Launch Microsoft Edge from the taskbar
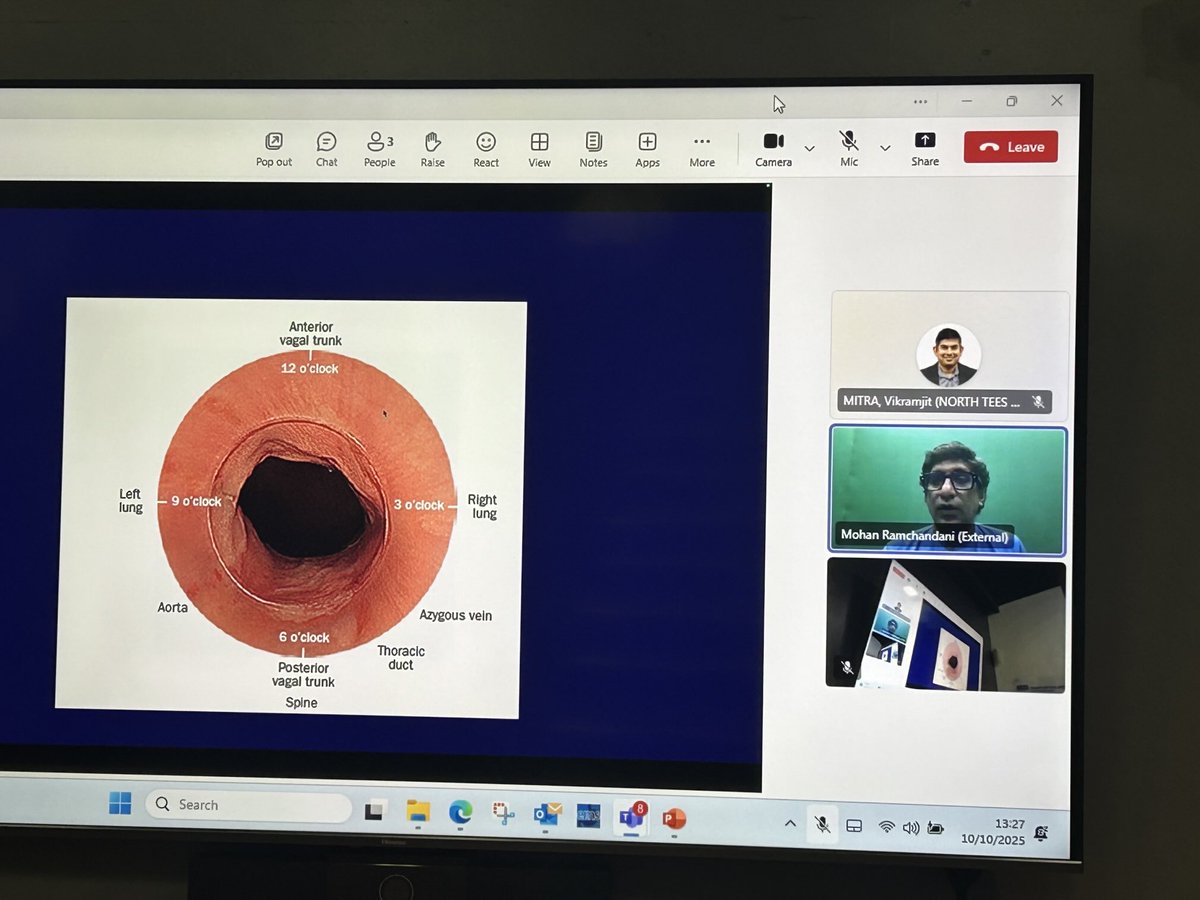 pos(460,813)
